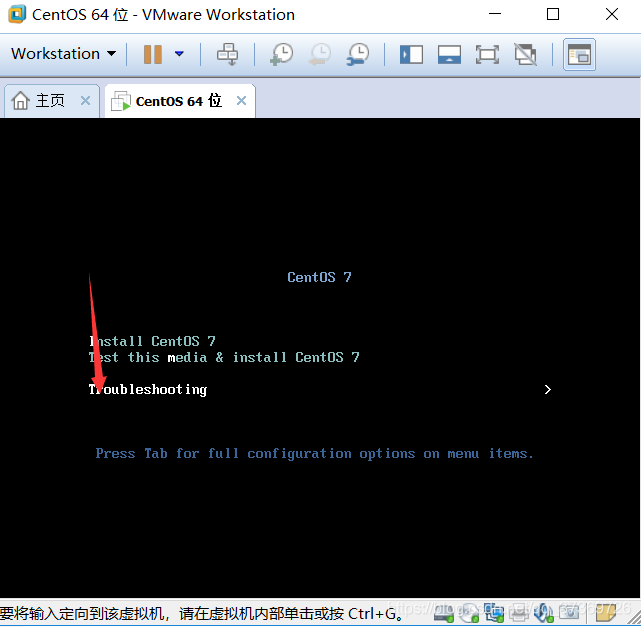Viewport: 641px width, 627px height.
Task: Click the Troubleshooting submenu arrow
Action: point(548,390)
